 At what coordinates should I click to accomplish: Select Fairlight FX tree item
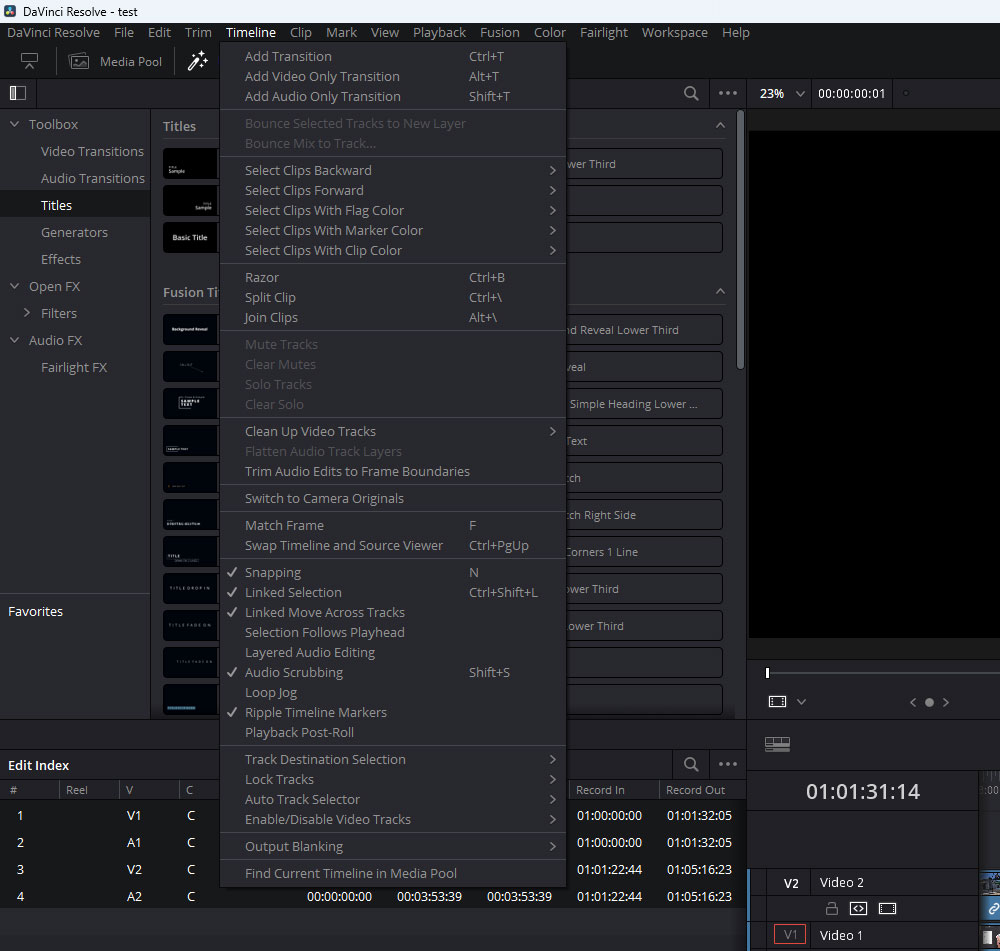74,367
